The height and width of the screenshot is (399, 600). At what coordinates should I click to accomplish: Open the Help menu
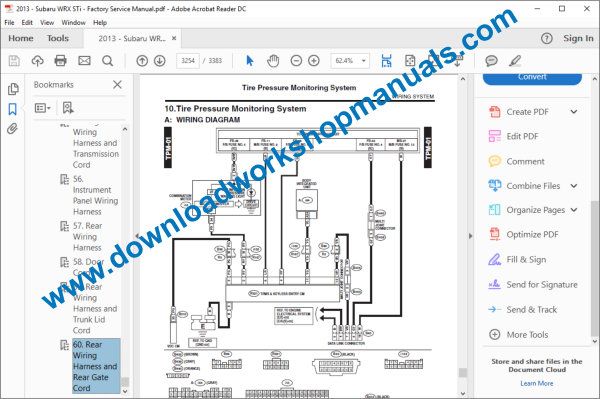coord(100,23)
